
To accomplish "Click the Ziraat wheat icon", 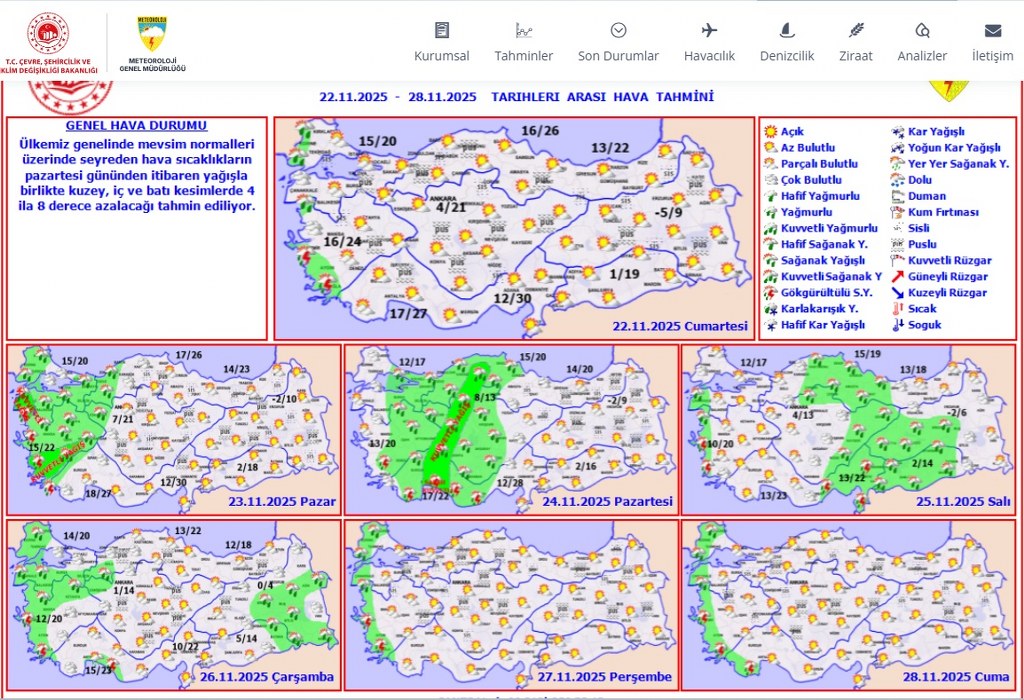I will pyautogui.click(x=856, y=30).
